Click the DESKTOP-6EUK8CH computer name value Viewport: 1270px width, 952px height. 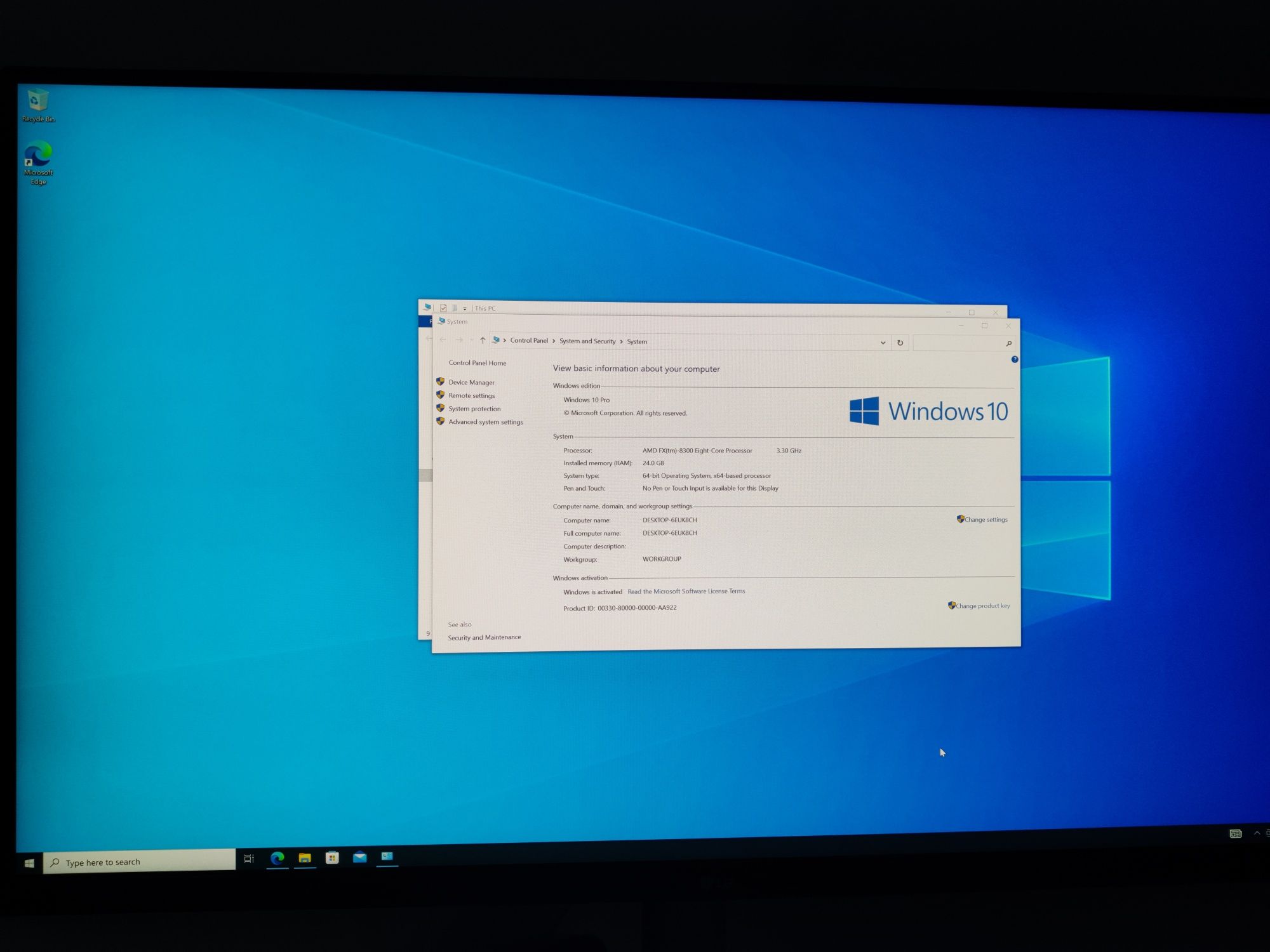[x=670, y=520]
